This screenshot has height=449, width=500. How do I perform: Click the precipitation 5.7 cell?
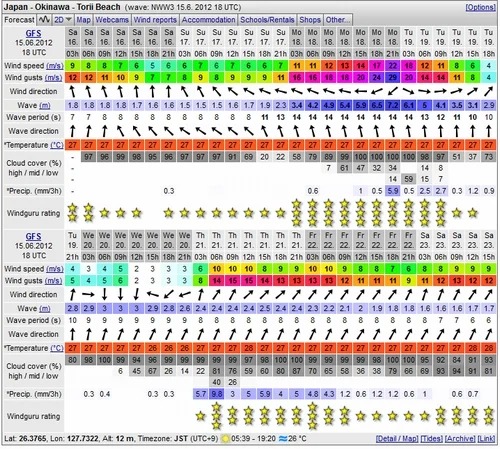click(200, 394)
